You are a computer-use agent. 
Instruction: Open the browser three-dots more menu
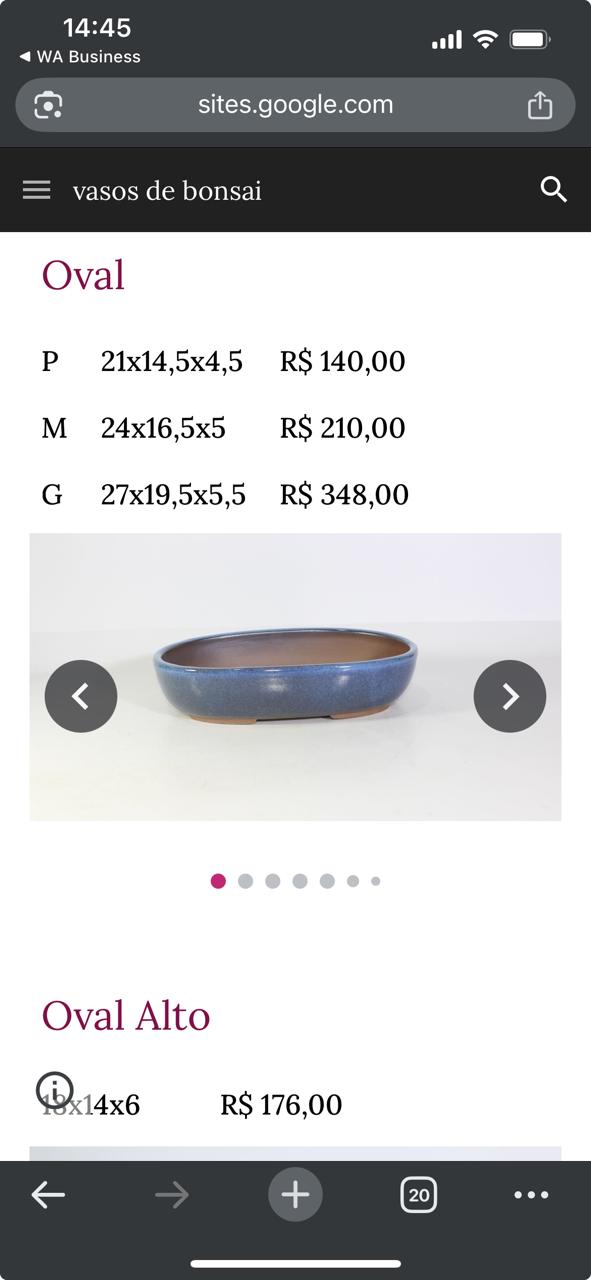pos(531,1194)
